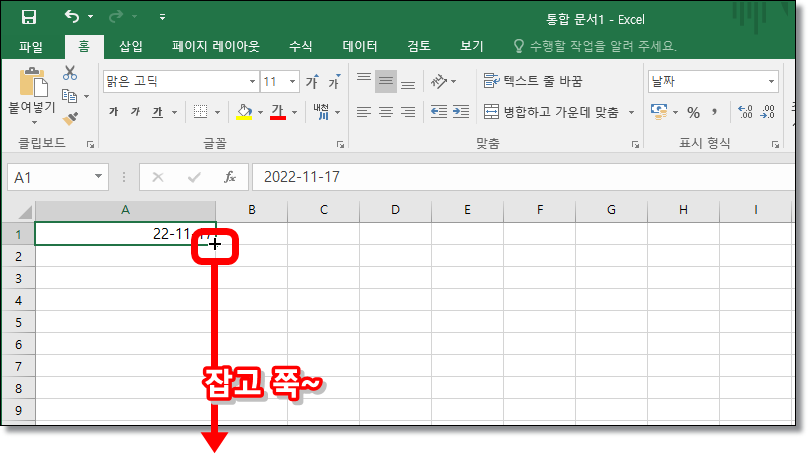Open the font color dropdown arrow

295,112
